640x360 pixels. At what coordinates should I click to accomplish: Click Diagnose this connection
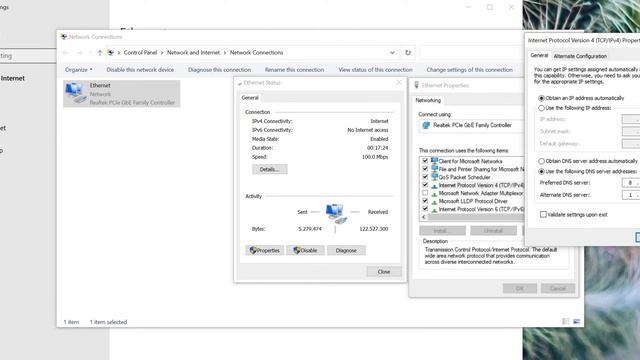click(x=219, y=70)
